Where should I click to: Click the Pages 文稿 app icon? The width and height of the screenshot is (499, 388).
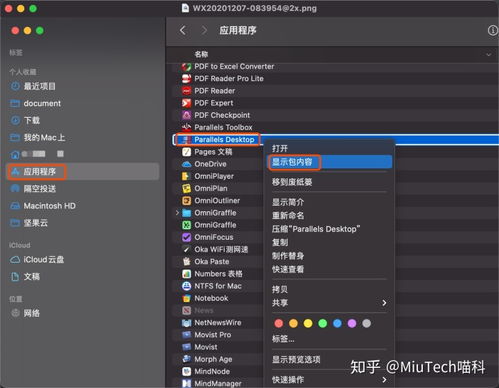(x=186, y=152)
